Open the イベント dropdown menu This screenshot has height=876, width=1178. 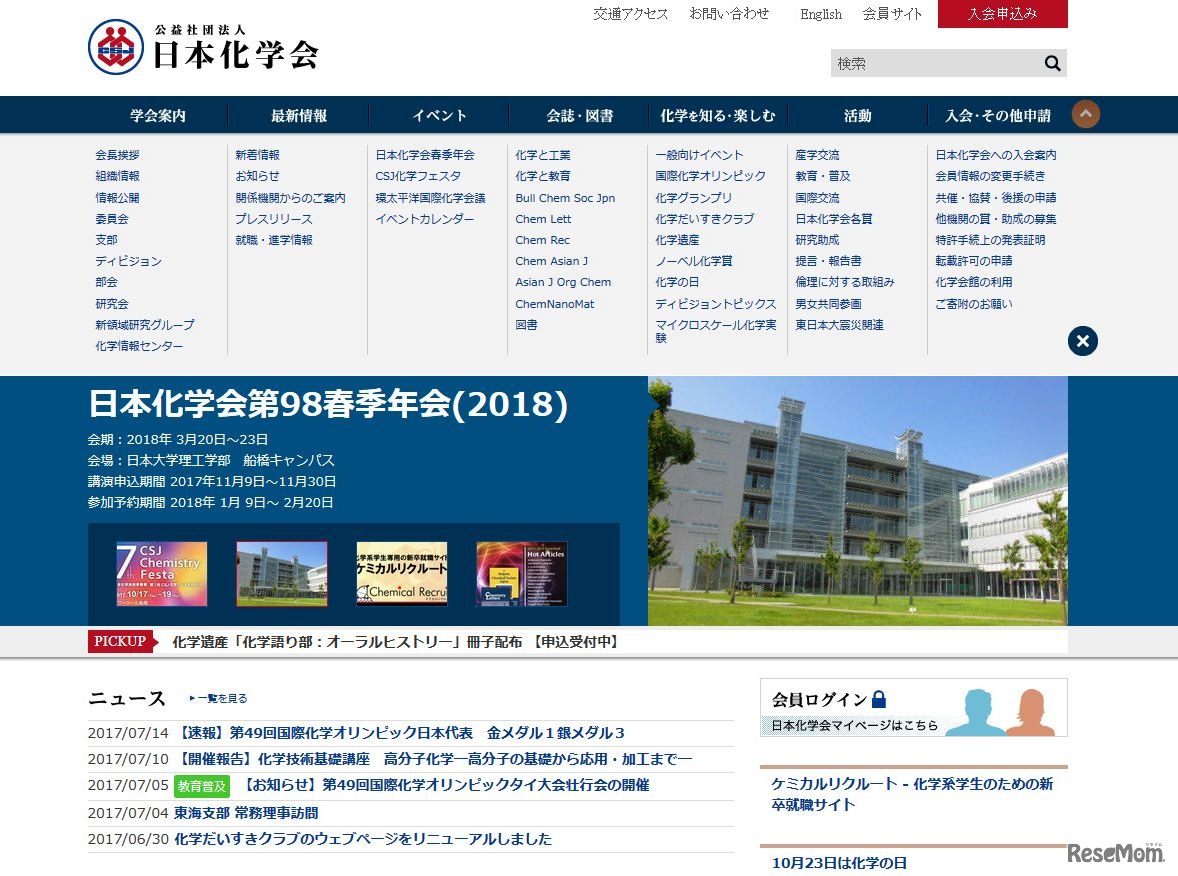tap(437, 114)
